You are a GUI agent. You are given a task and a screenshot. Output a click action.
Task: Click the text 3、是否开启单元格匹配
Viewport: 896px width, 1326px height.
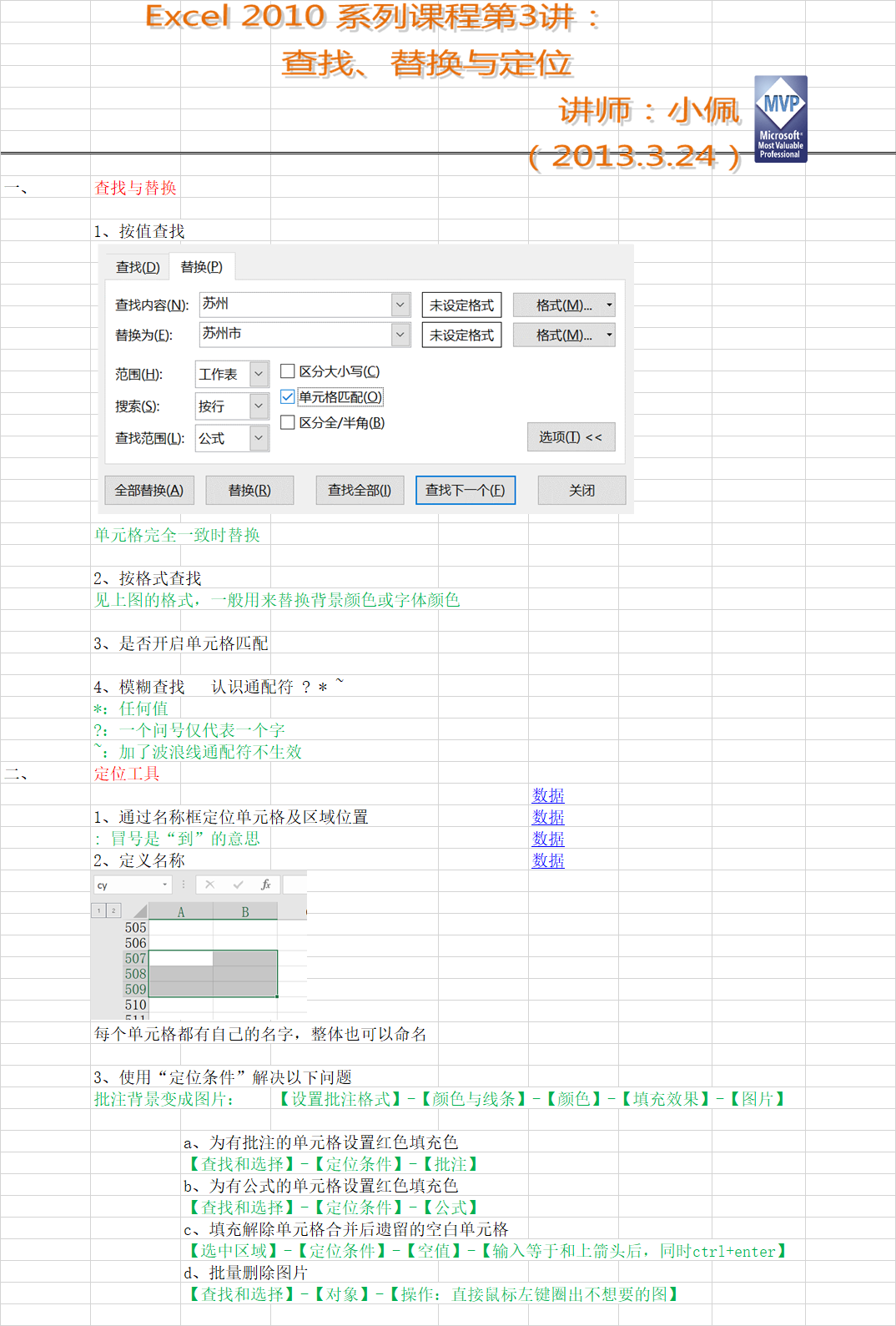pos(181,643)
